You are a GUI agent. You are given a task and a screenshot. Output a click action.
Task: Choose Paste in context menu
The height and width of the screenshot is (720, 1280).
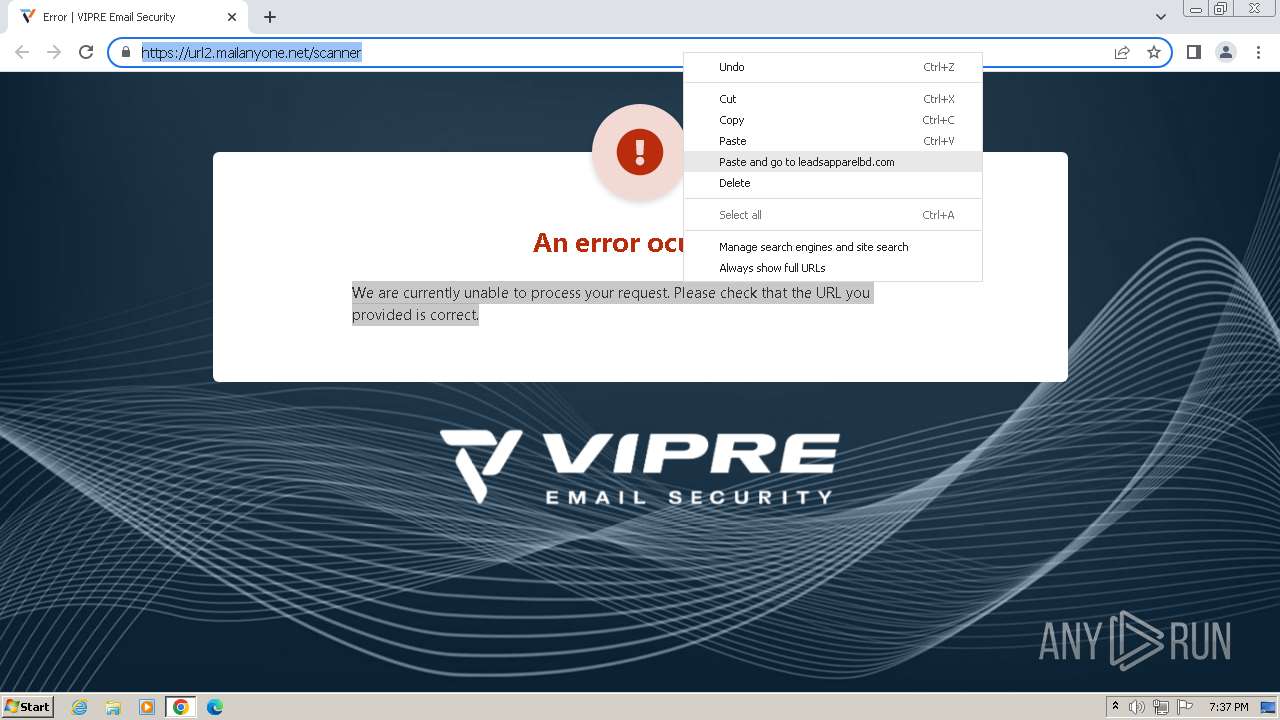tap(832, 141)
